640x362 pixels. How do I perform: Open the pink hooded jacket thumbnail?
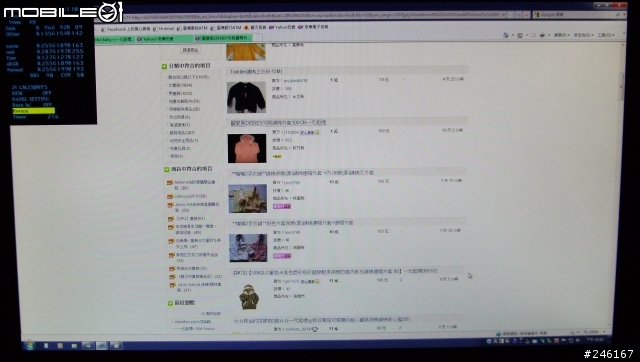coord(247,149)
